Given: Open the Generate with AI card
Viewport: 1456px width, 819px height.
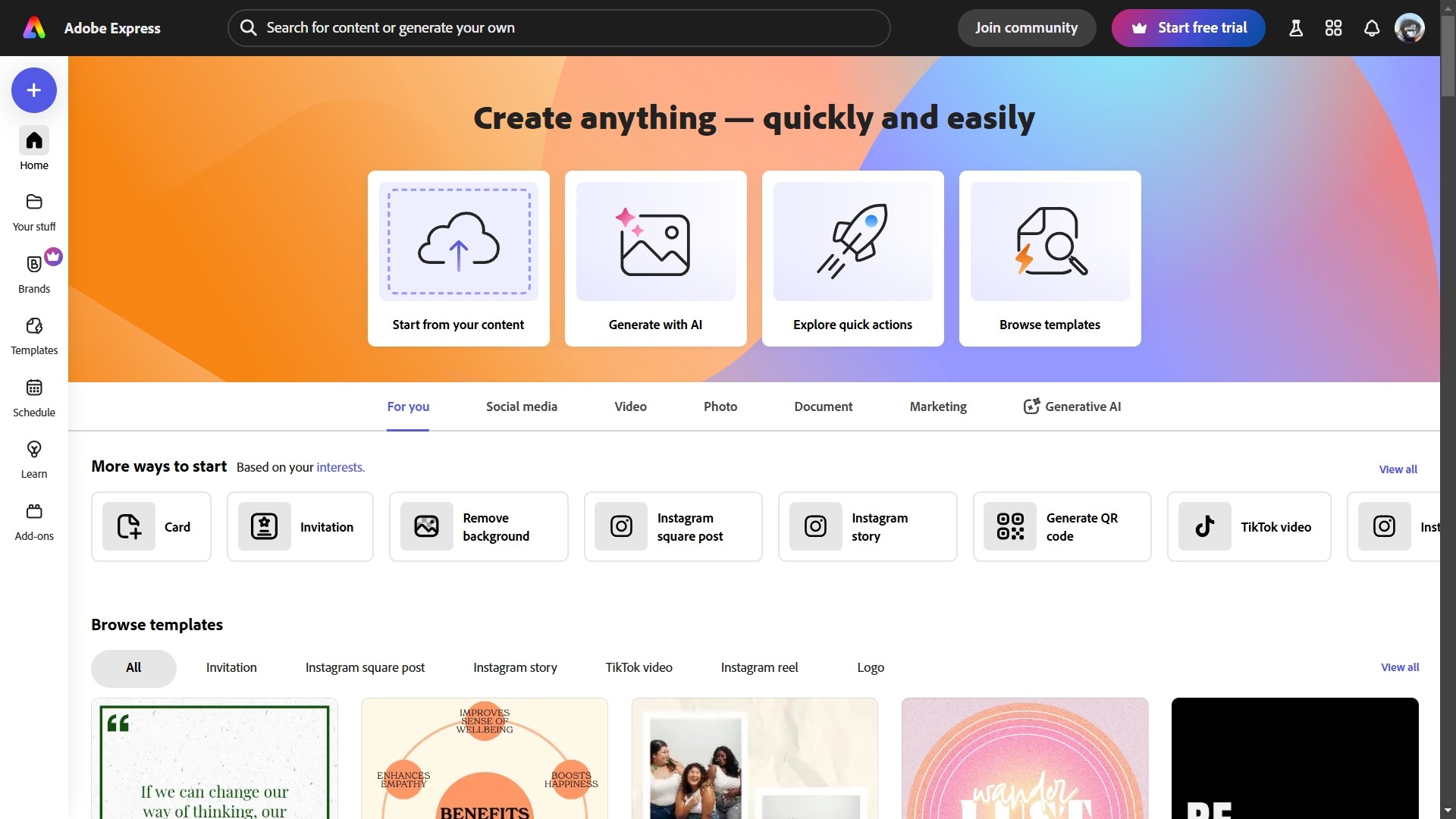Looking at the screenshot, I should tap(655, 259).
